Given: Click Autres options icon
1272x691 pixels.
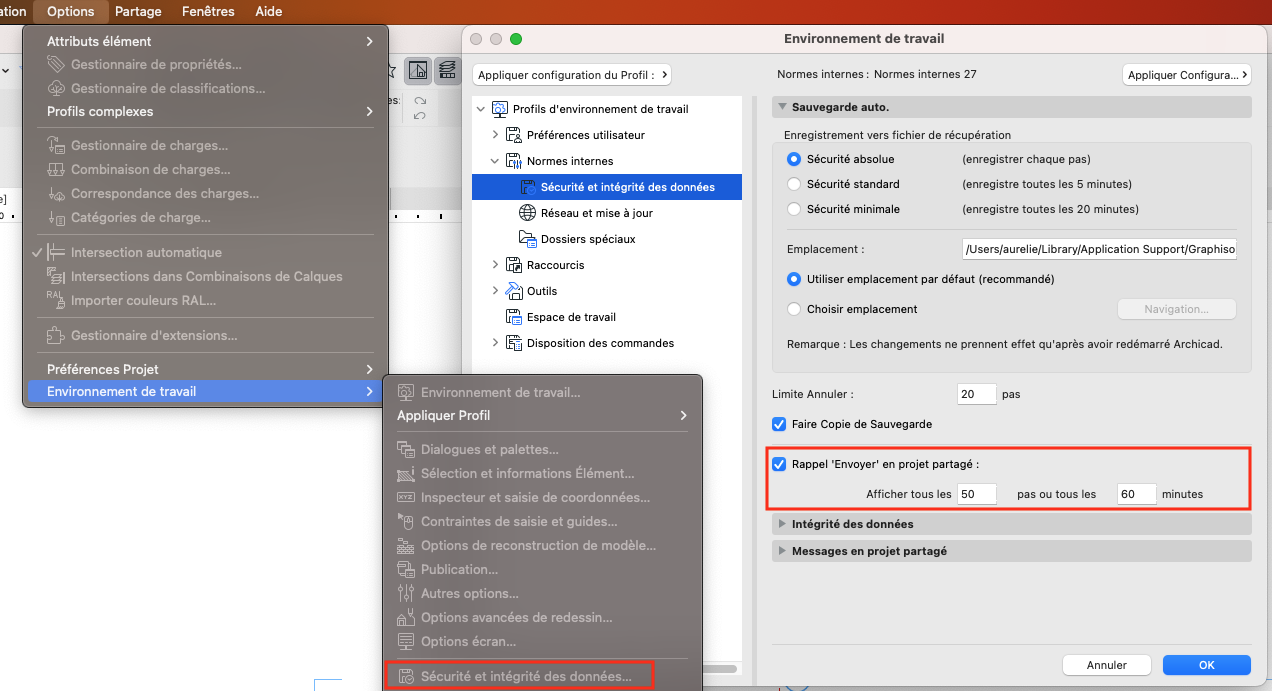Looking at the screenshot, I should point(406,594).
